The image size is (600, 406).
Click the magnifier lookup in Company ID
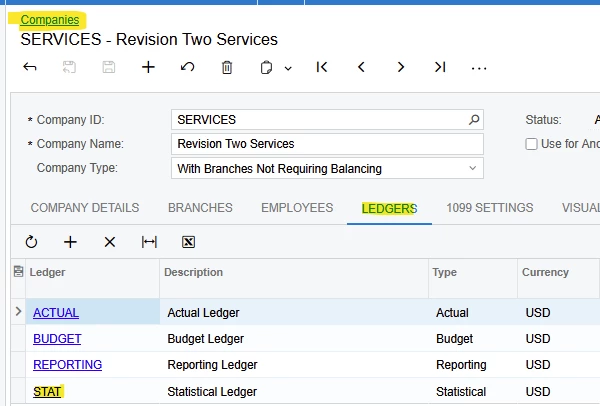[x=474, y=120]
